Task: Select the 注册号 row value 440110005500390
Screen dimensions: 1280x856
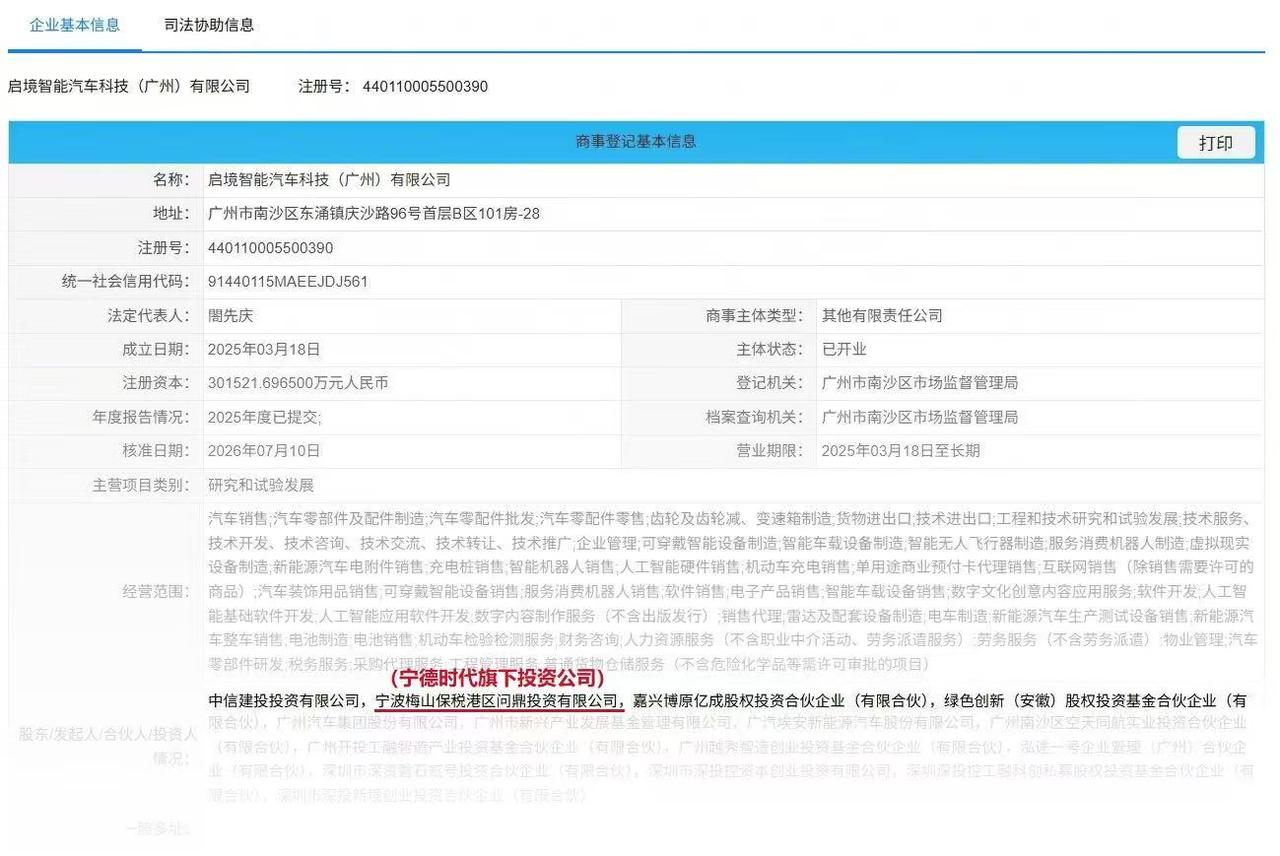Action: coord(271,248)
